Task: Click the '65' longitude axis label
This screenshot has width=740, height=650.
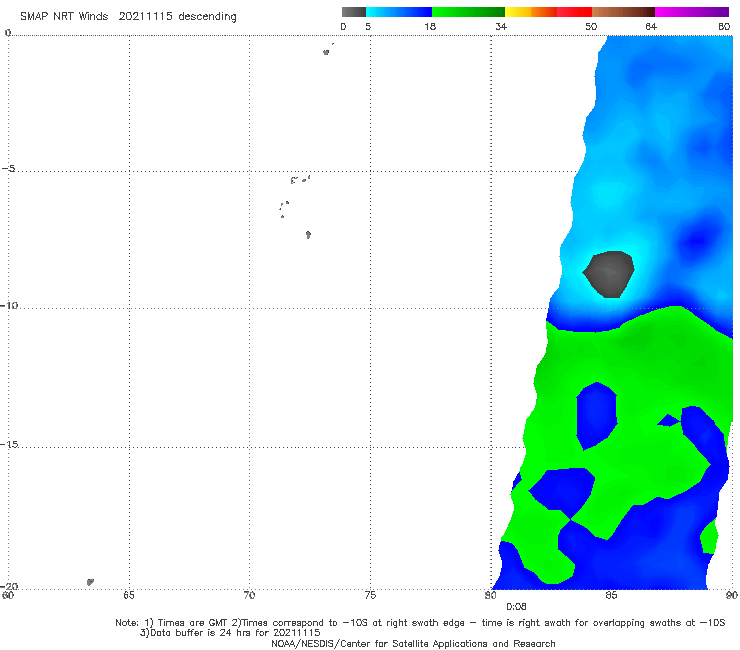Action: pos(128,595)
